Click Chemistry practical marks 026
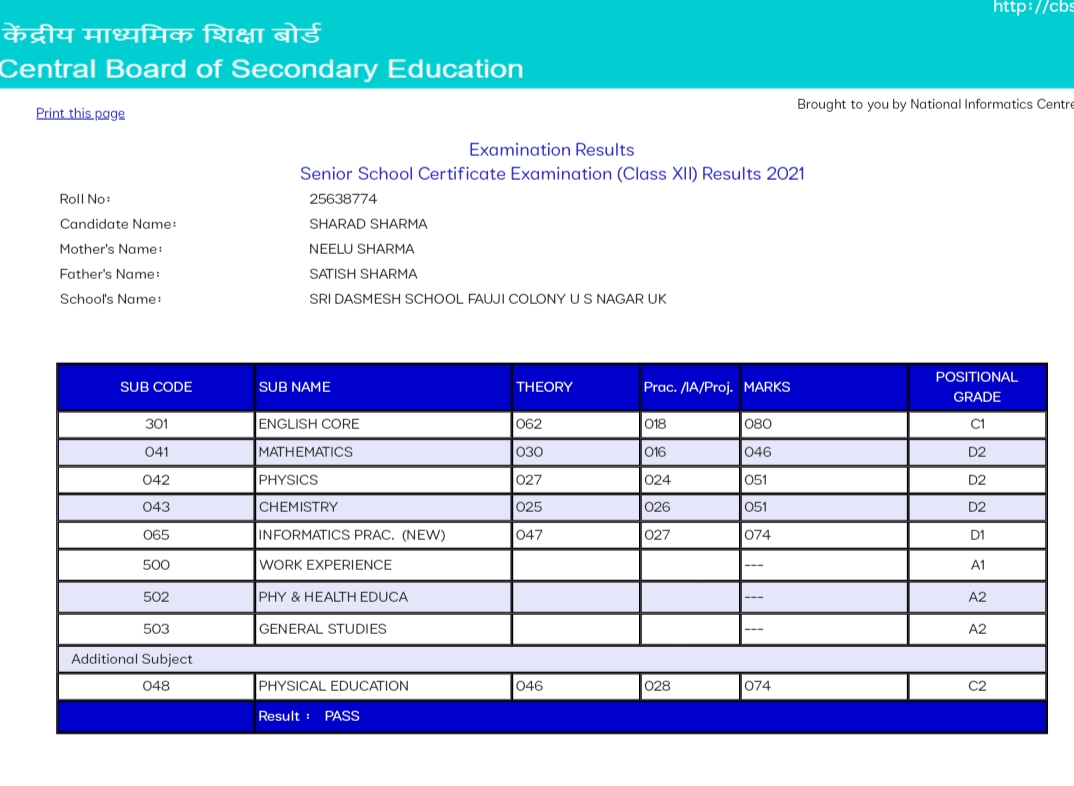This screenshot has height=786, width=1074. point(690,507)
